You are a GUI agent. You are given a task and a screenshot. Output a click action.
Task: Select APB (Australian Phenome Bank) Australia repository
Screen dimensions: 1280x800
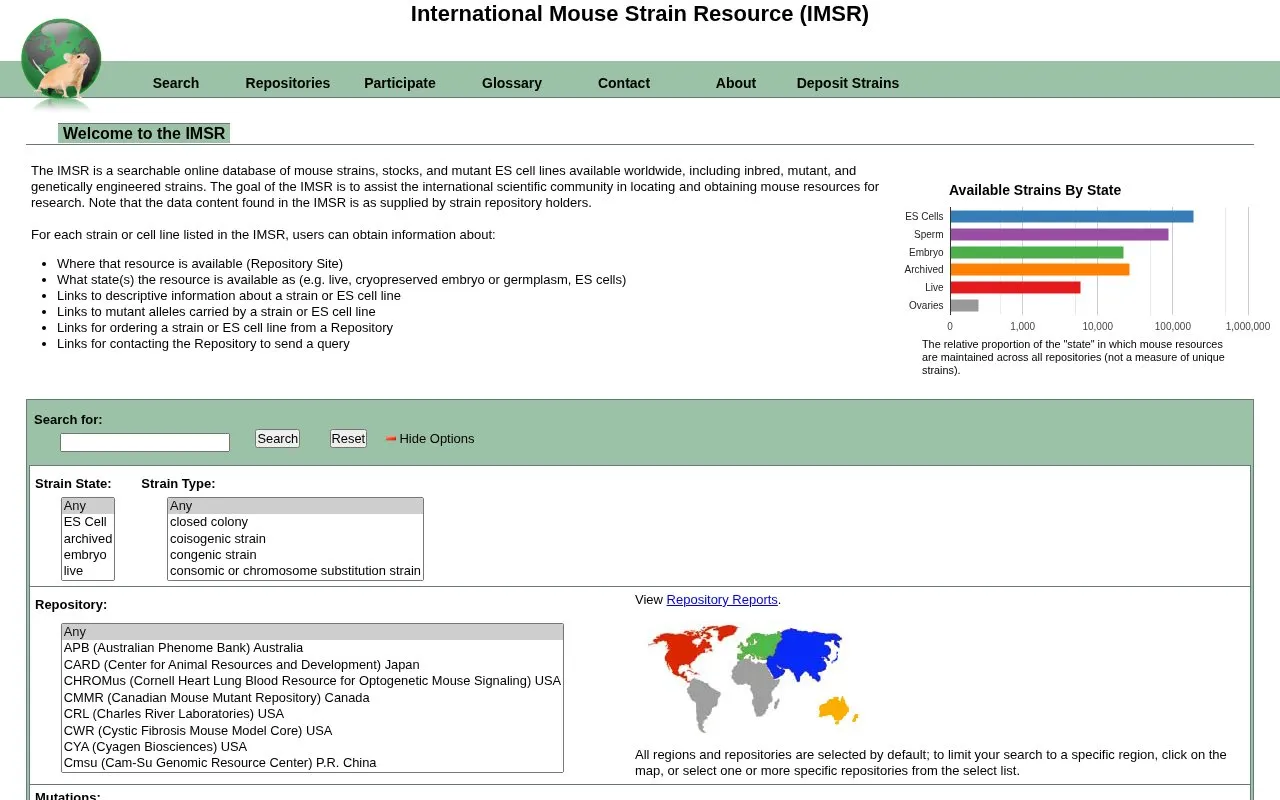pyautogui.click(x=312, y=648)
